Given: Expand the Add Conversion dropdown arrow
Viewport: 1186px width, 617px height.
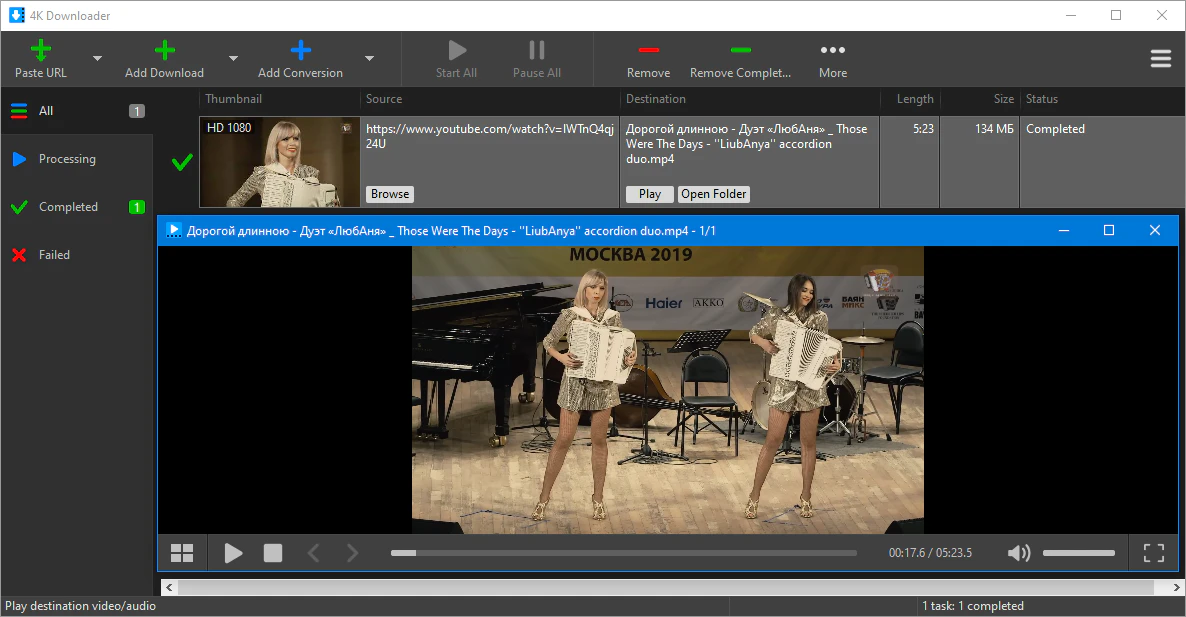Looking at the screenshot, I should coord(369,59).
